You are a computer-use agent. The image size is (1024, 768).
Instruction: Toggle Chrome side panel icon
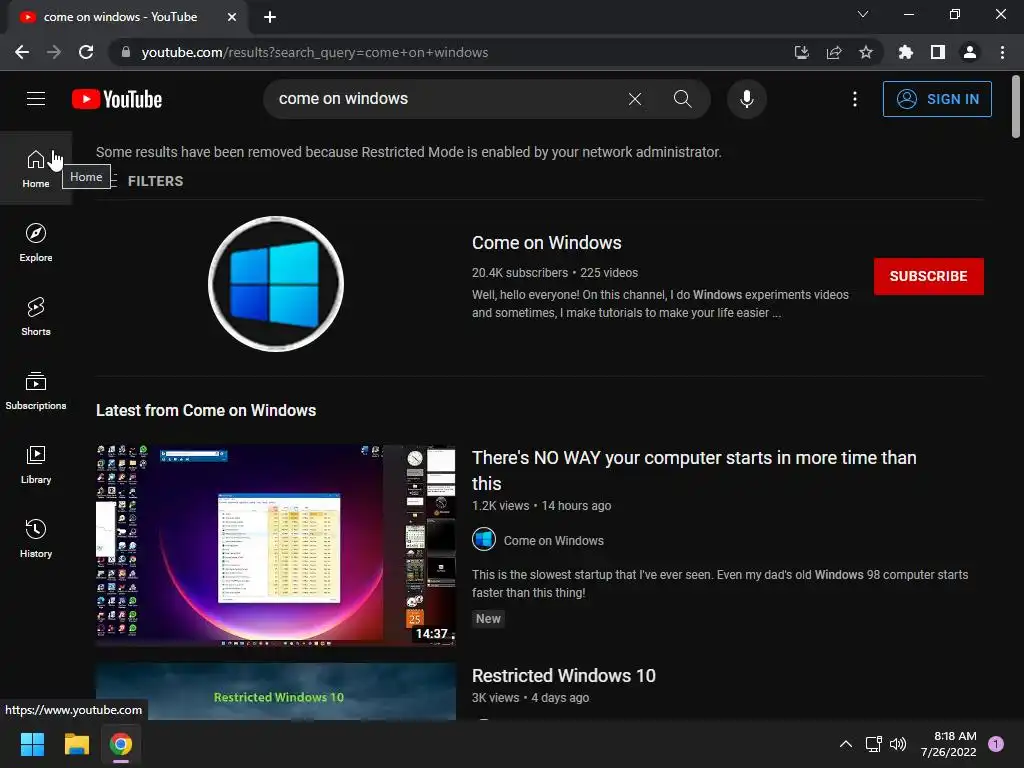click(x=938, y=52)
